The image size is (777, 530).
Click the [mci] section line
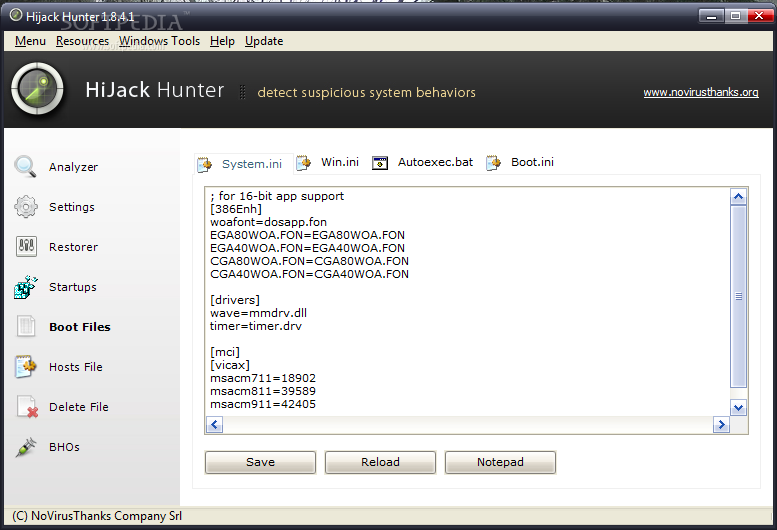click(225, 352)
